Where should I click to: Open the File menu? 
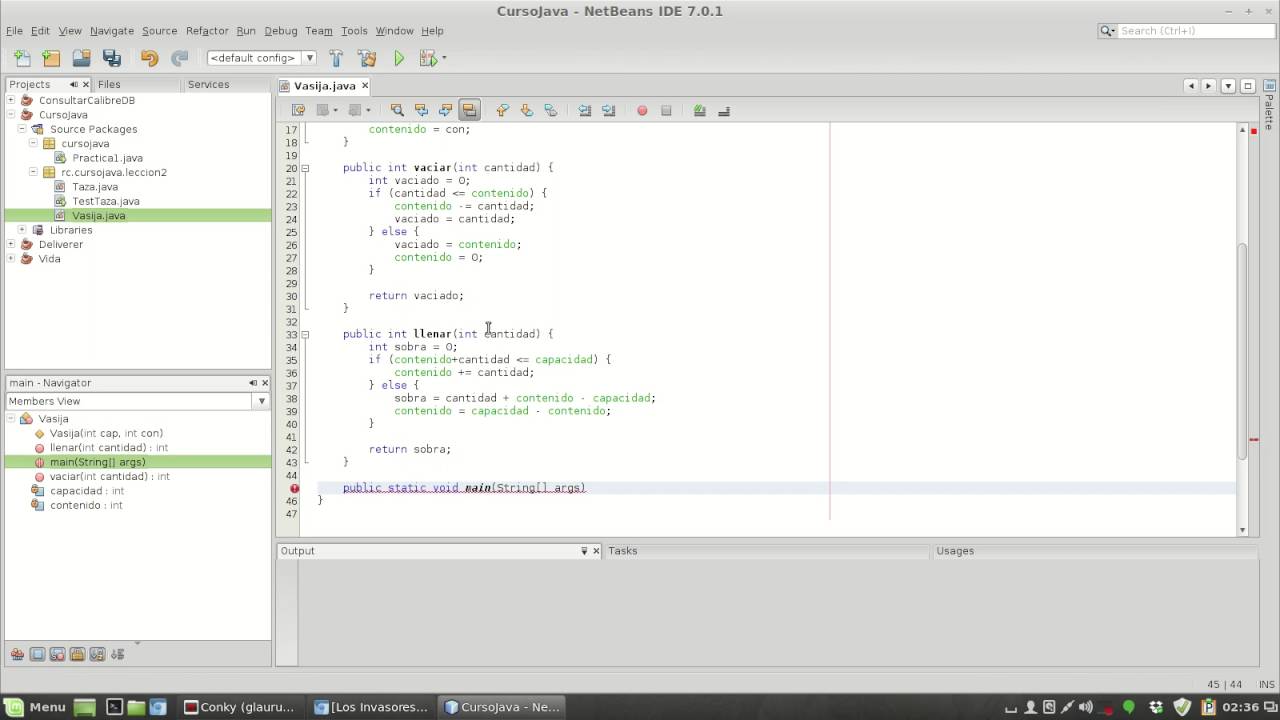14,31
